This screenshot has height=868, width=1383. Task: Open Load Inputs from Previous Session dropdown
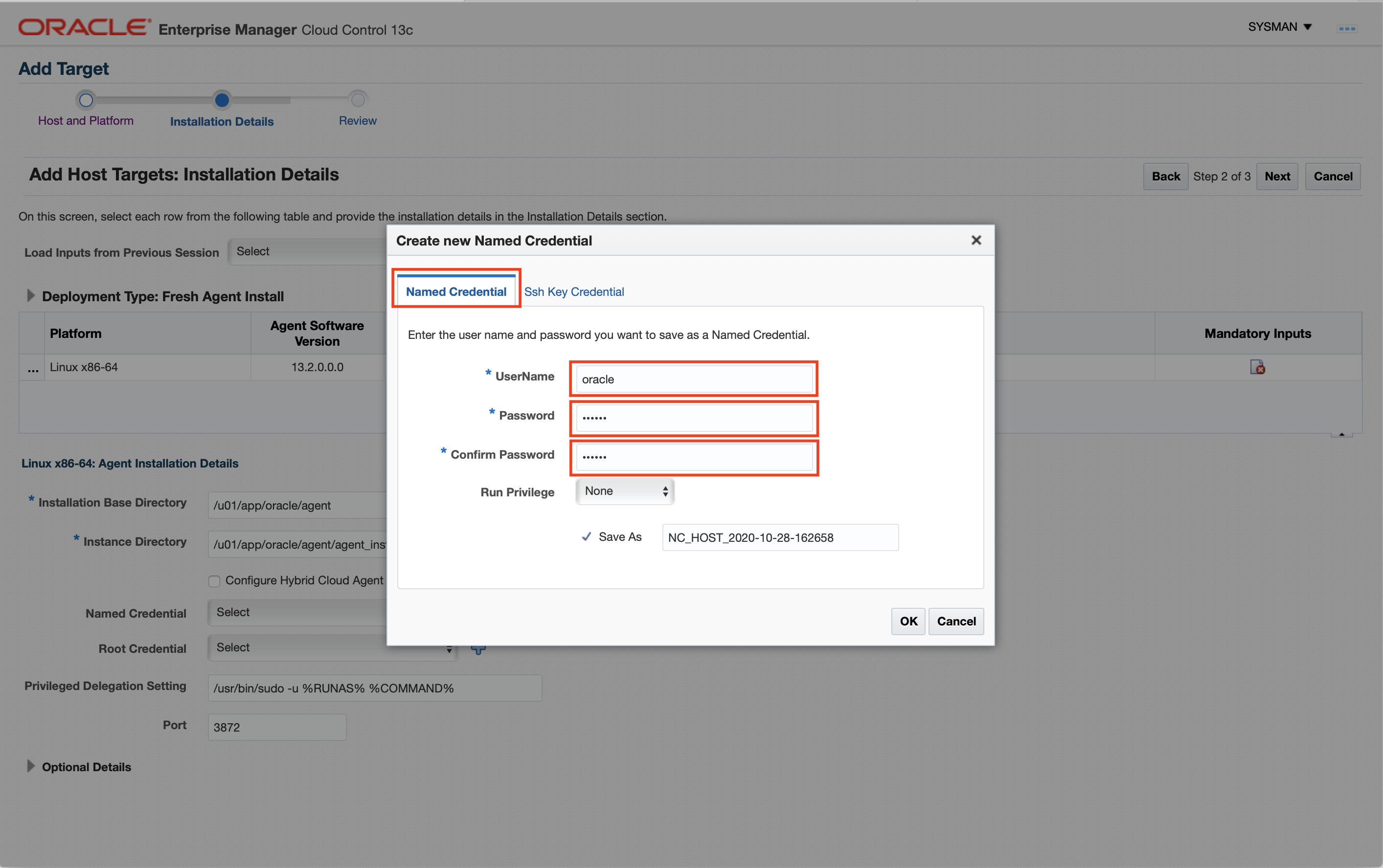click(x=308, y=251)
